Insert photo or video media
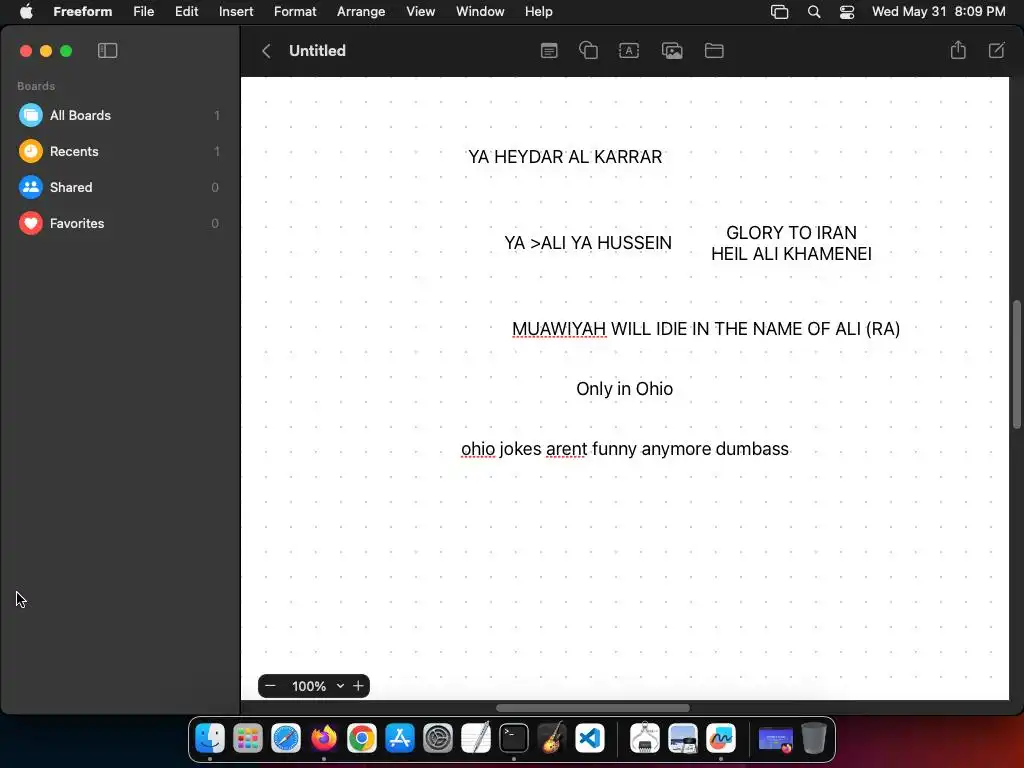Viewport: 1024px width, 768px height. point(672,51)
